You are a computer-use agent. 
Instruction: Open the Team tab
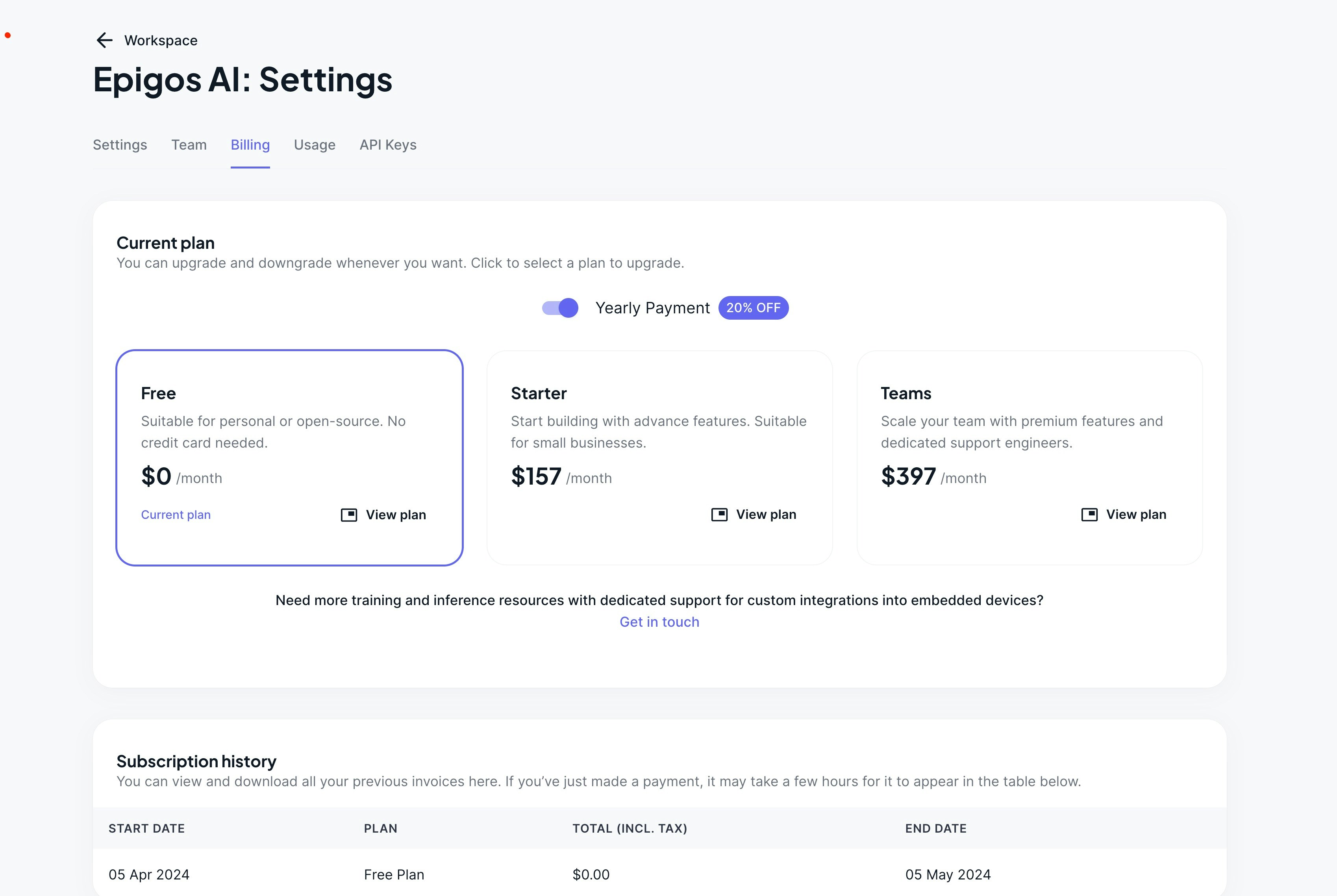tap(189, 144)
